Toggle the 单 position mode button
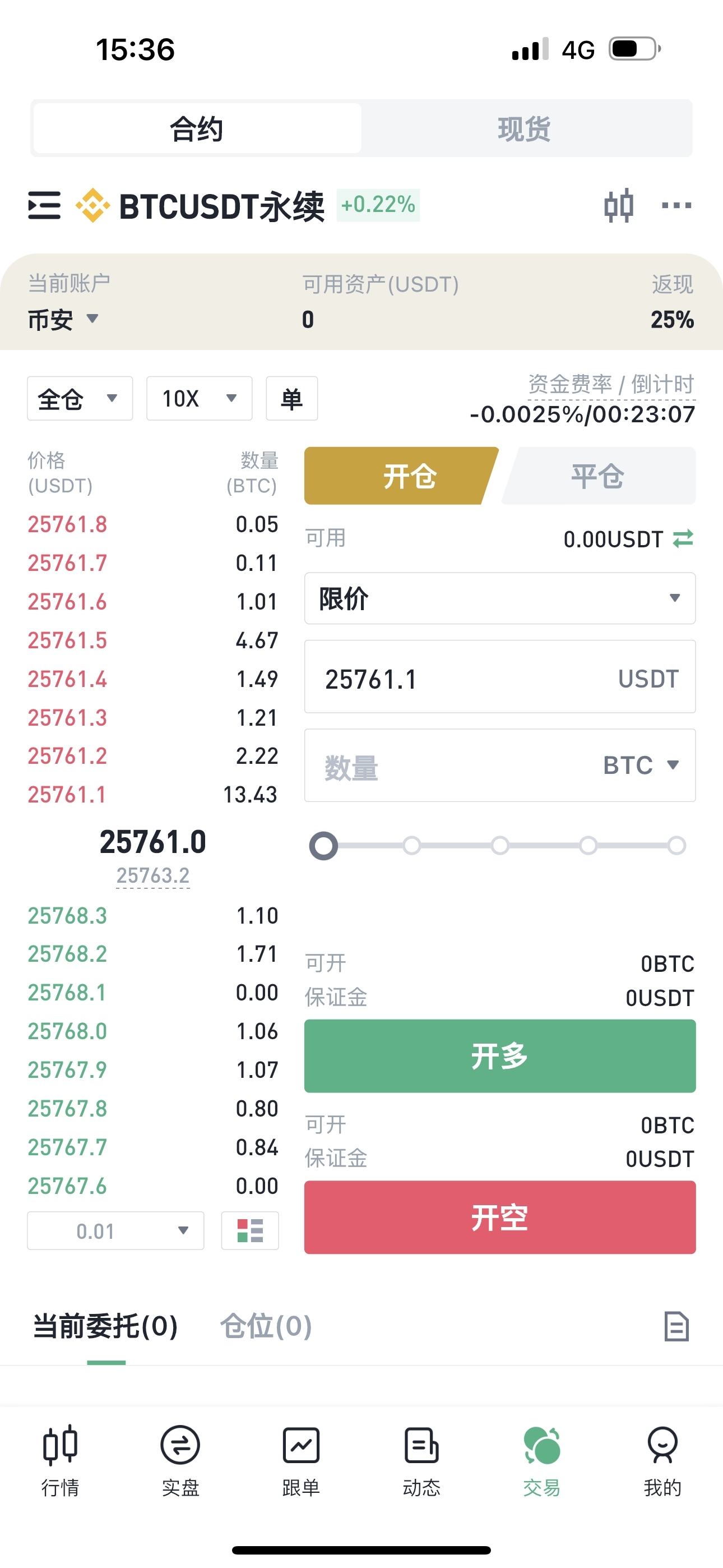 coord(291,399)
